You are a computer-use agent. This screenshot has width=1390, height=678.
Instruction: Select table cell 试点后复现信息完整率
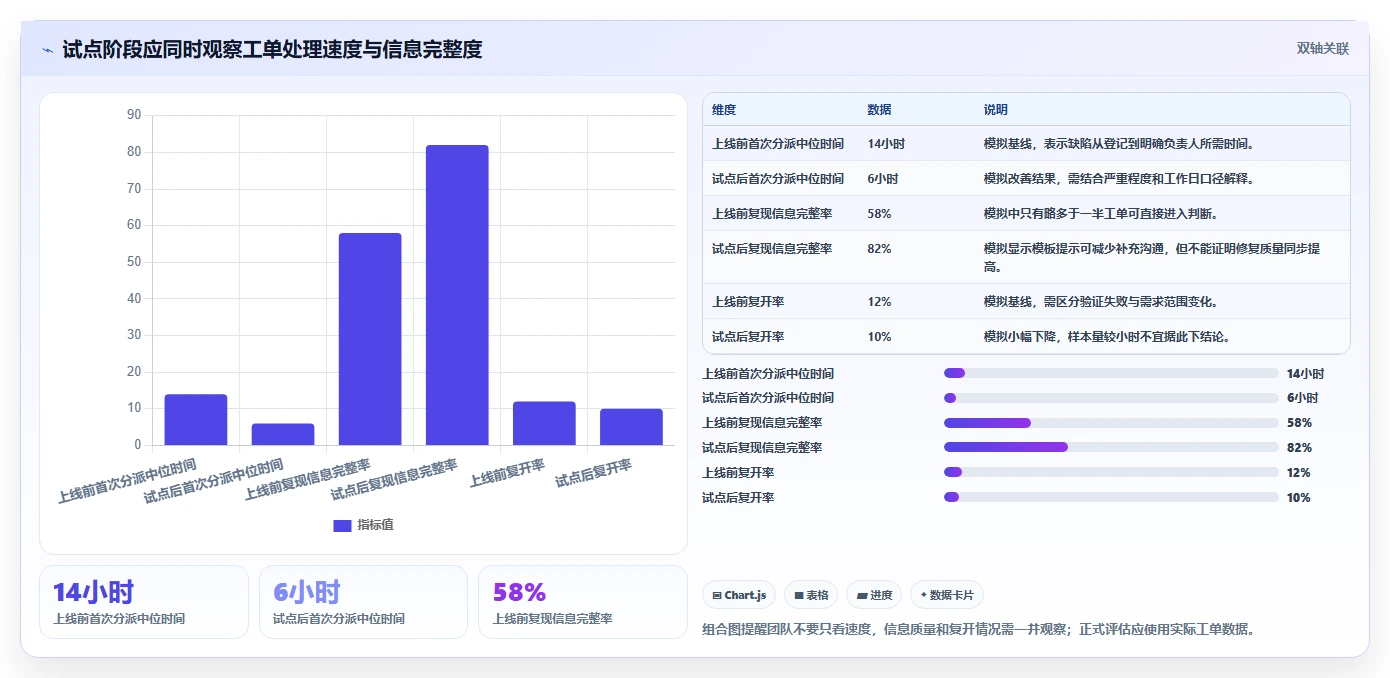tap(772, 248)
